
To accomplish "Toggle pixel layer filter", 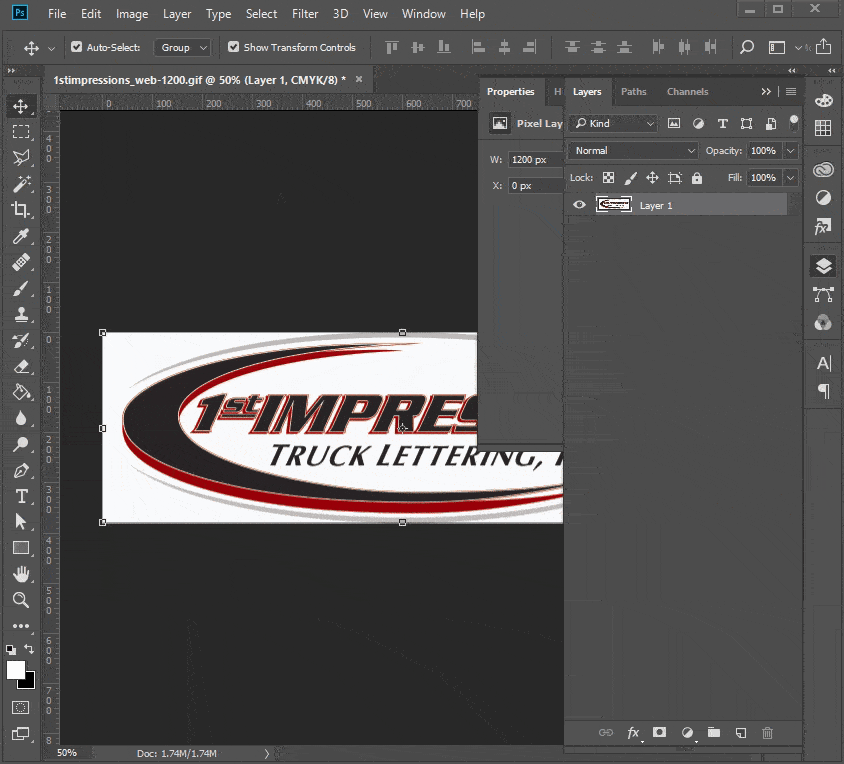I will tap(673, 123).
